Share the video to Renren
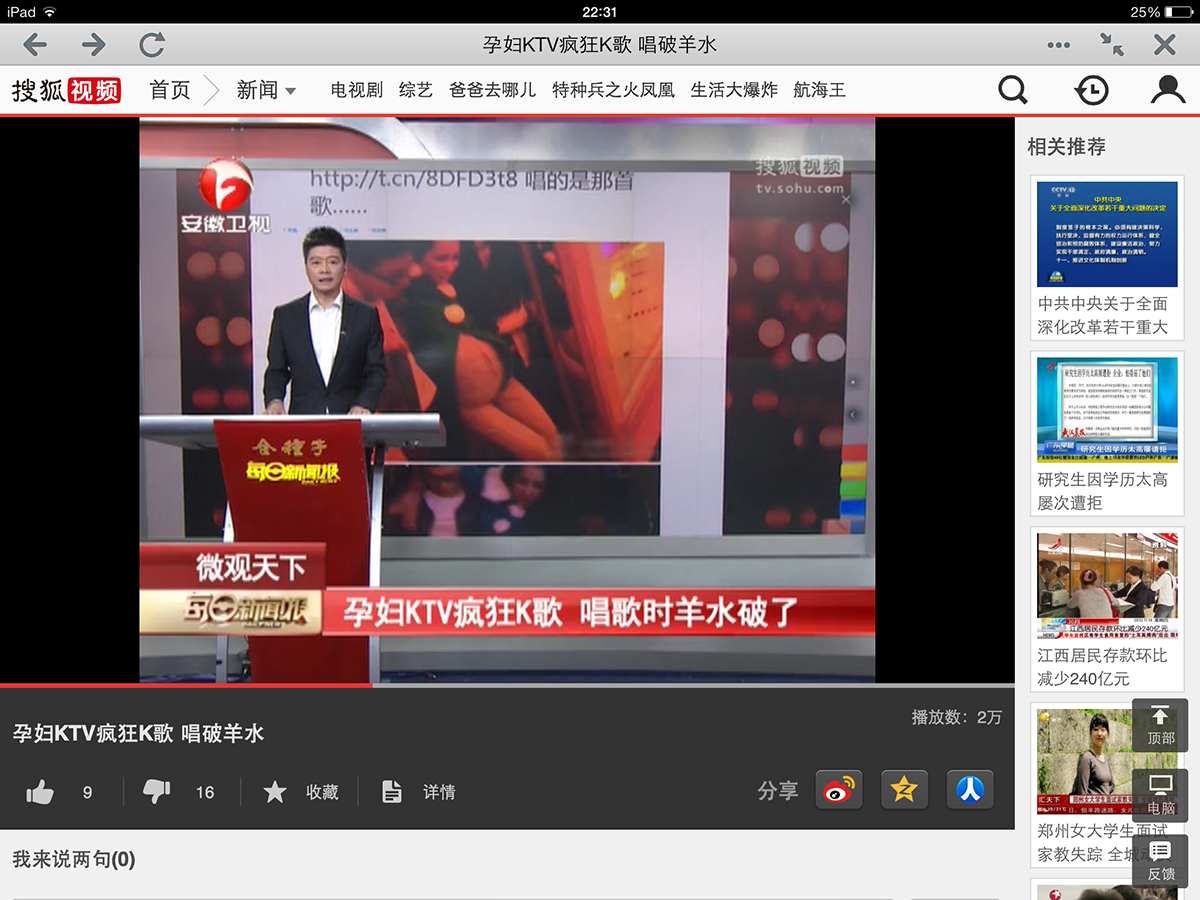Screen dimensions: 1200x900 [x=970, y=790]
